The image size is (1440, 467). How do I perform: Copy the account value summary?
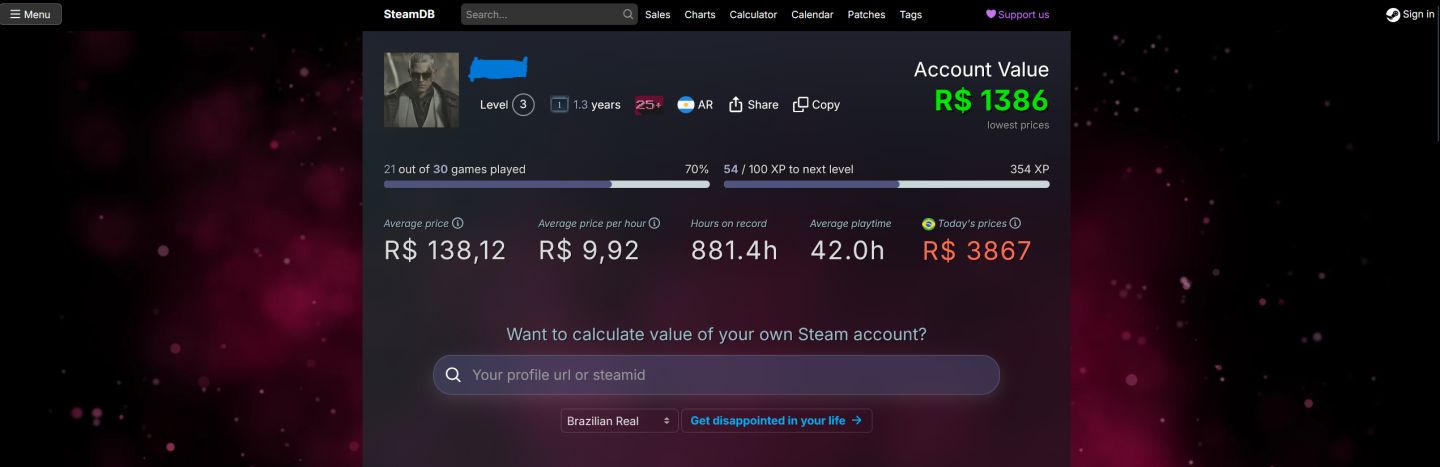tap(816, 104)
